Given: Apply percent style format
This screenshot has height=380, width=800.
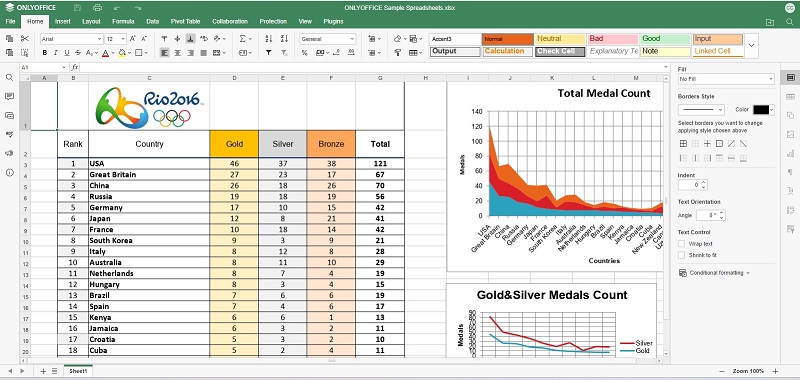Looking at the screenshot, I should [x=305, y=53].
